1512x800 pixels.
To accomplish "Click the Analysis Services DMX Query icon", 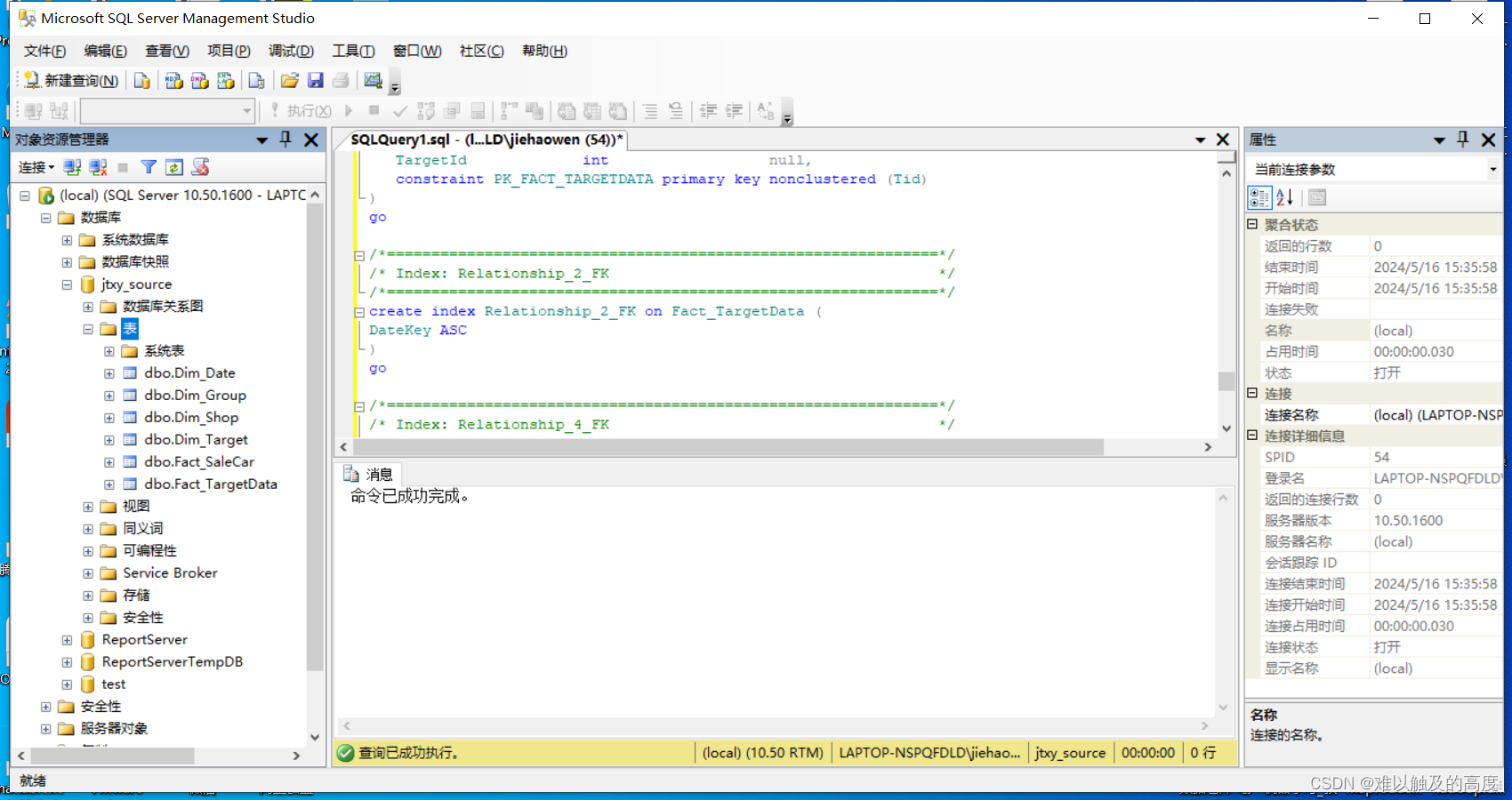I will 200,81.
